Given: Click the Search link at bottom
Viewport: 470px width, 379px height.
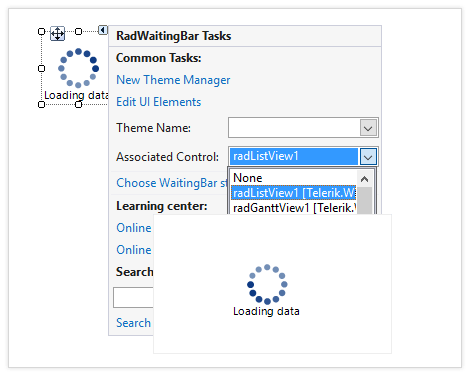Looking at the screenshot, I should pos(133,323).
